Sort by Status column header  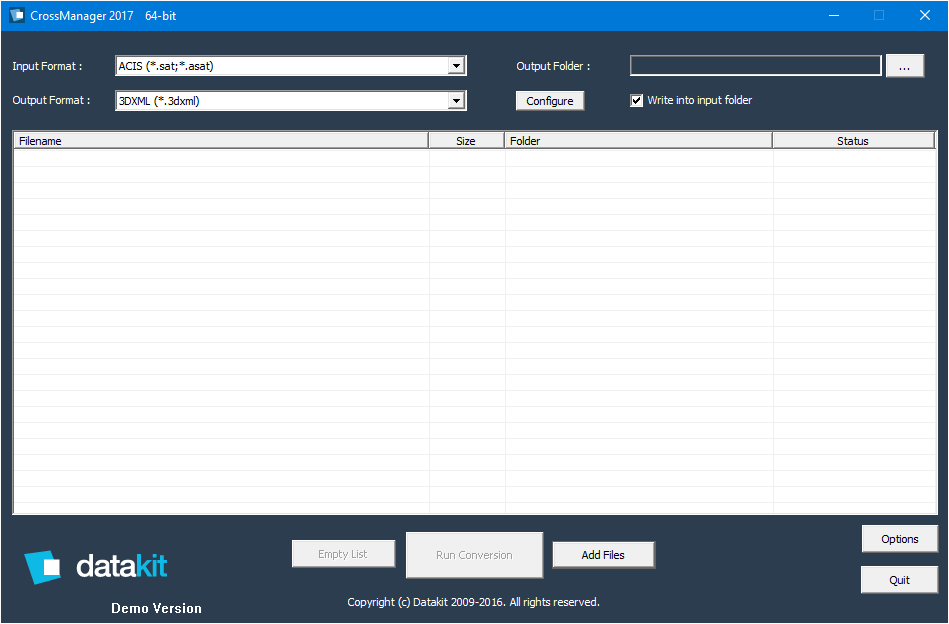[x=853, y=141]
